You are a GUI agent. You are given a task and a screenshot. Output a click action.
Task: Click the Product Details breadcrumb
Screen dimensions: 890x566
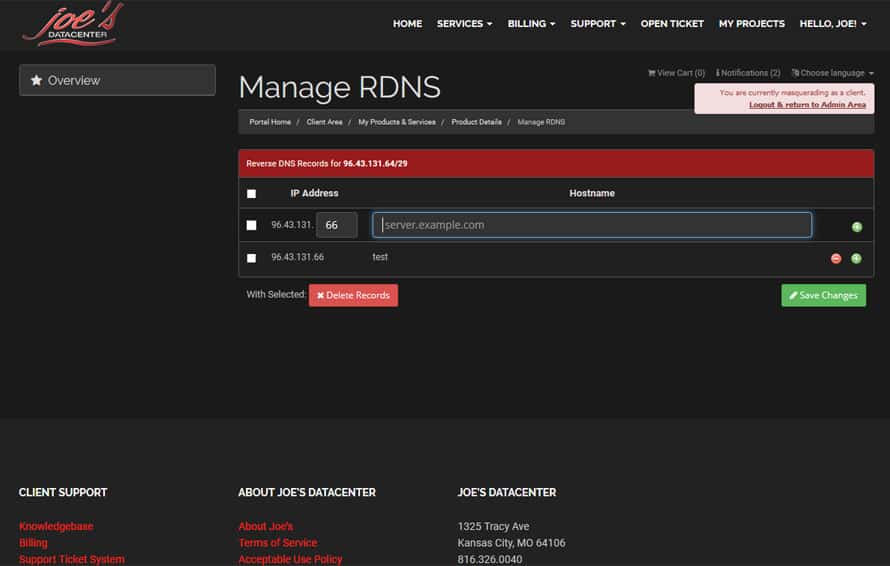coord(476,122)
